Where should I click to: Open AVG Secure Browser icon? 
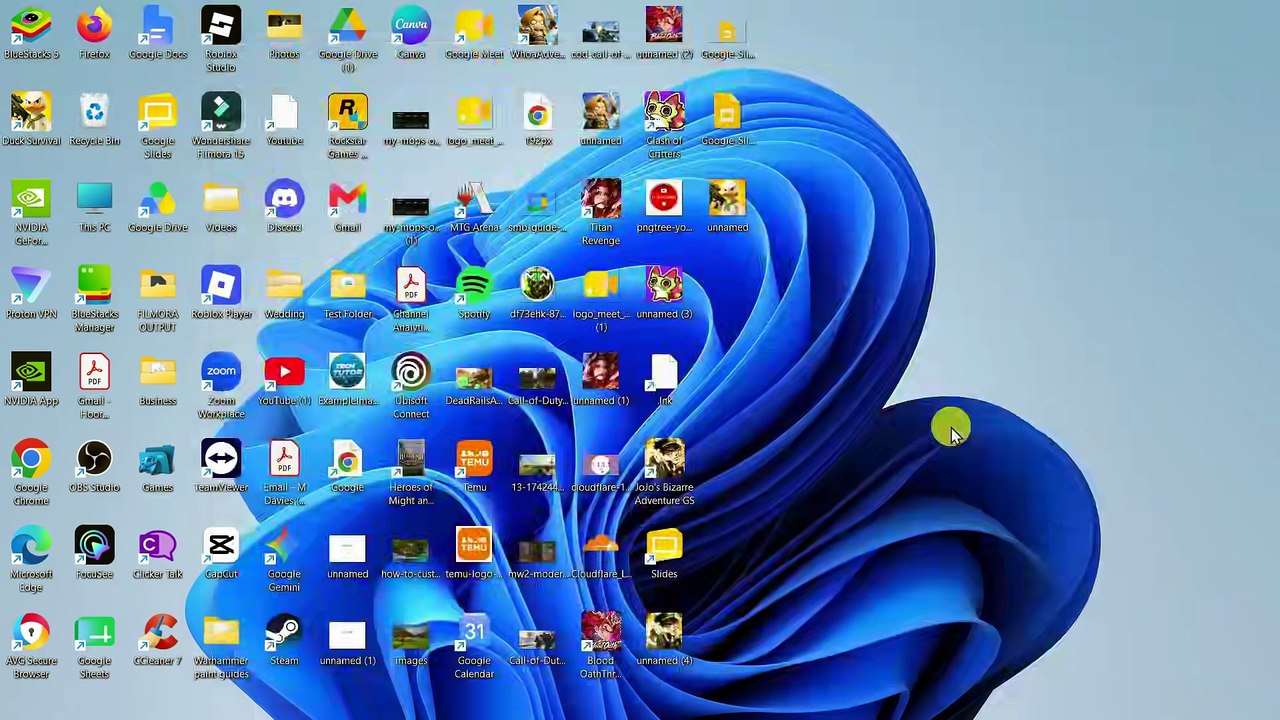(x=31, y=632)
